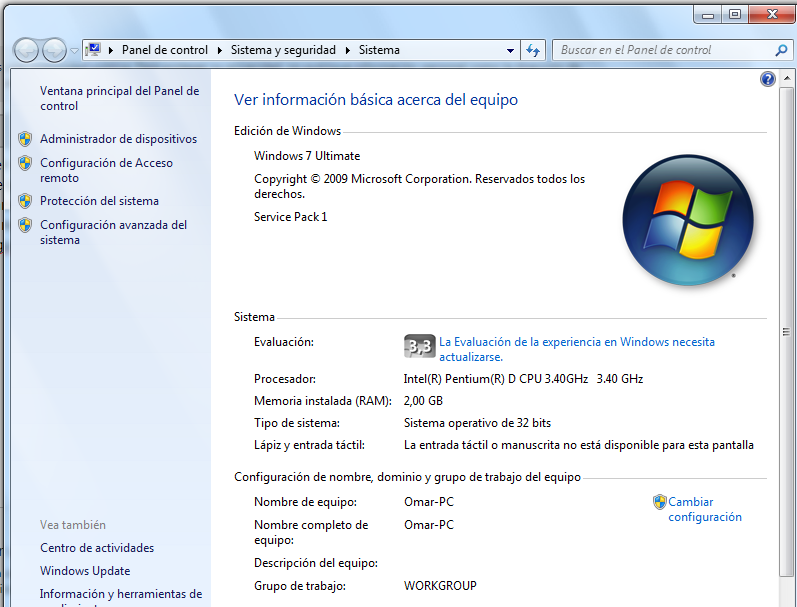Click the shield icon beside Protección del sistema
Viewport: 797px width, 607px height.
click(x=25, y=201)
